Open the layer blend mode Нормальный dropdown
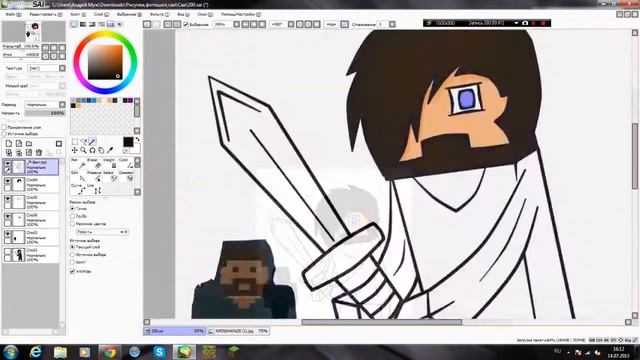640x360 pixels. pyautogui.click(x=44, y=104)
